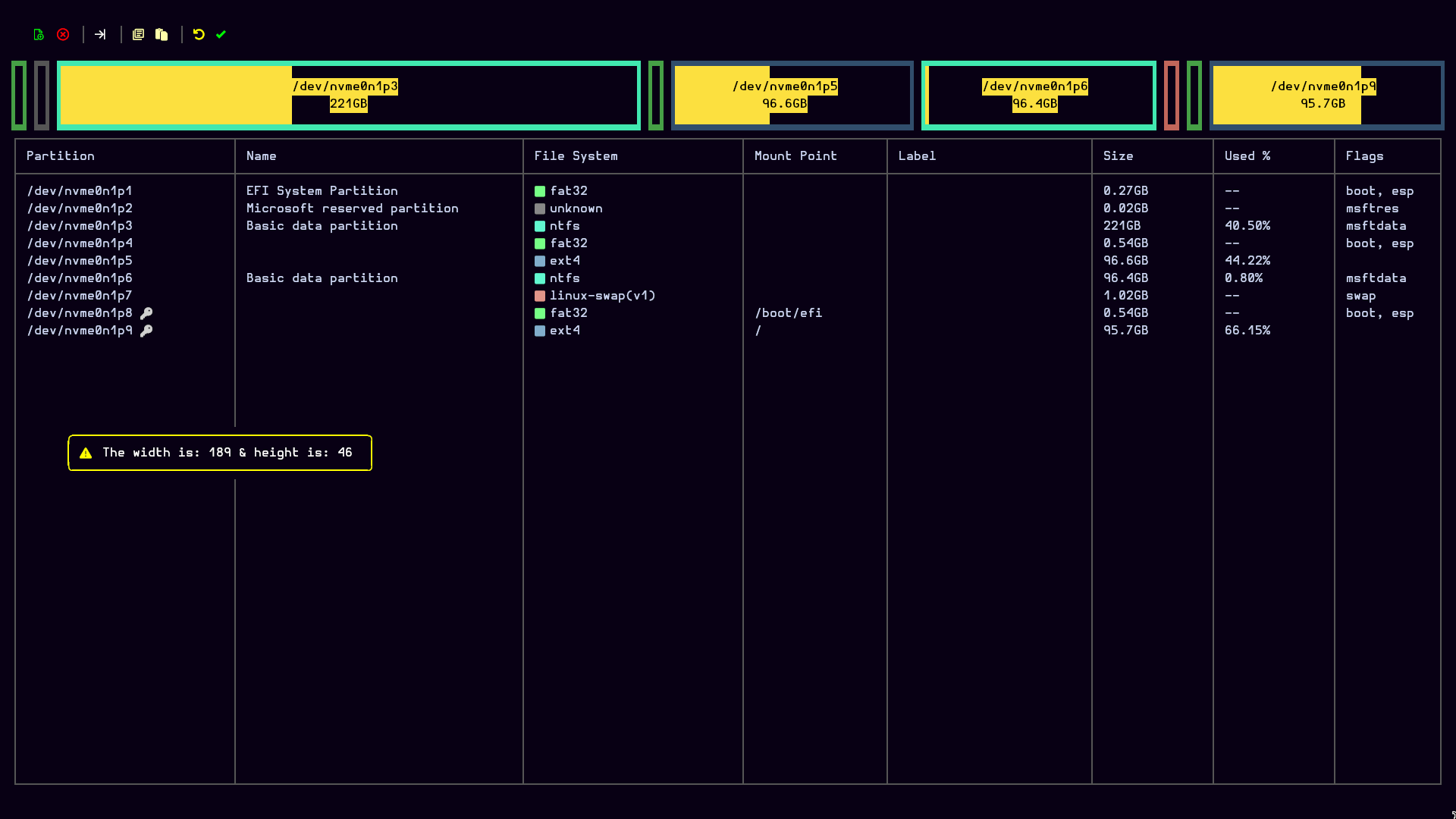
Task: Click the new partition icon
Action: [x=39, y=35]
